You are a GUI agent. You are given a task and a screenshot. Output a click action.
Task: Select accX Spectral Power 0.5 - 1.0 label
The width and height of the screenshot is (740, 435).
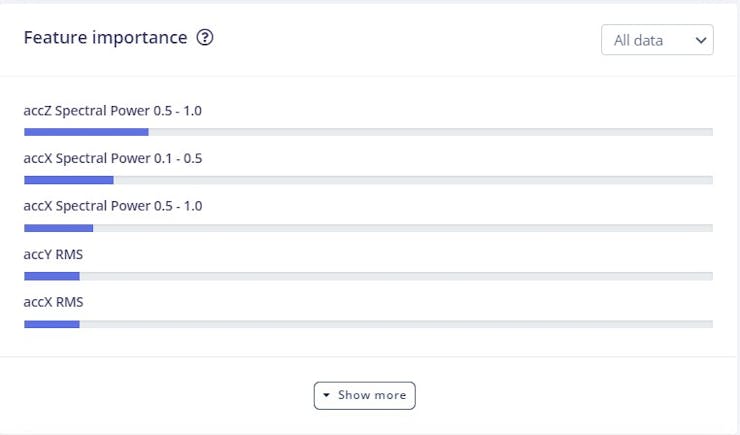[112, 206]
